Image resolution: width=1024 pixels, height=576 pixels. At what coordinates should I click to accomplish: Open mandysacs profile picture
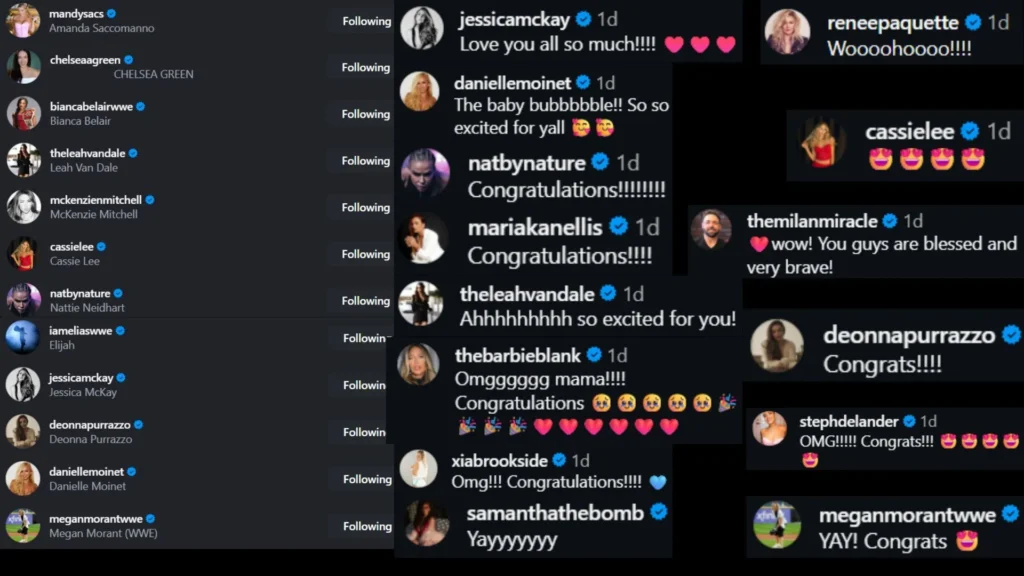pos(23,20)
